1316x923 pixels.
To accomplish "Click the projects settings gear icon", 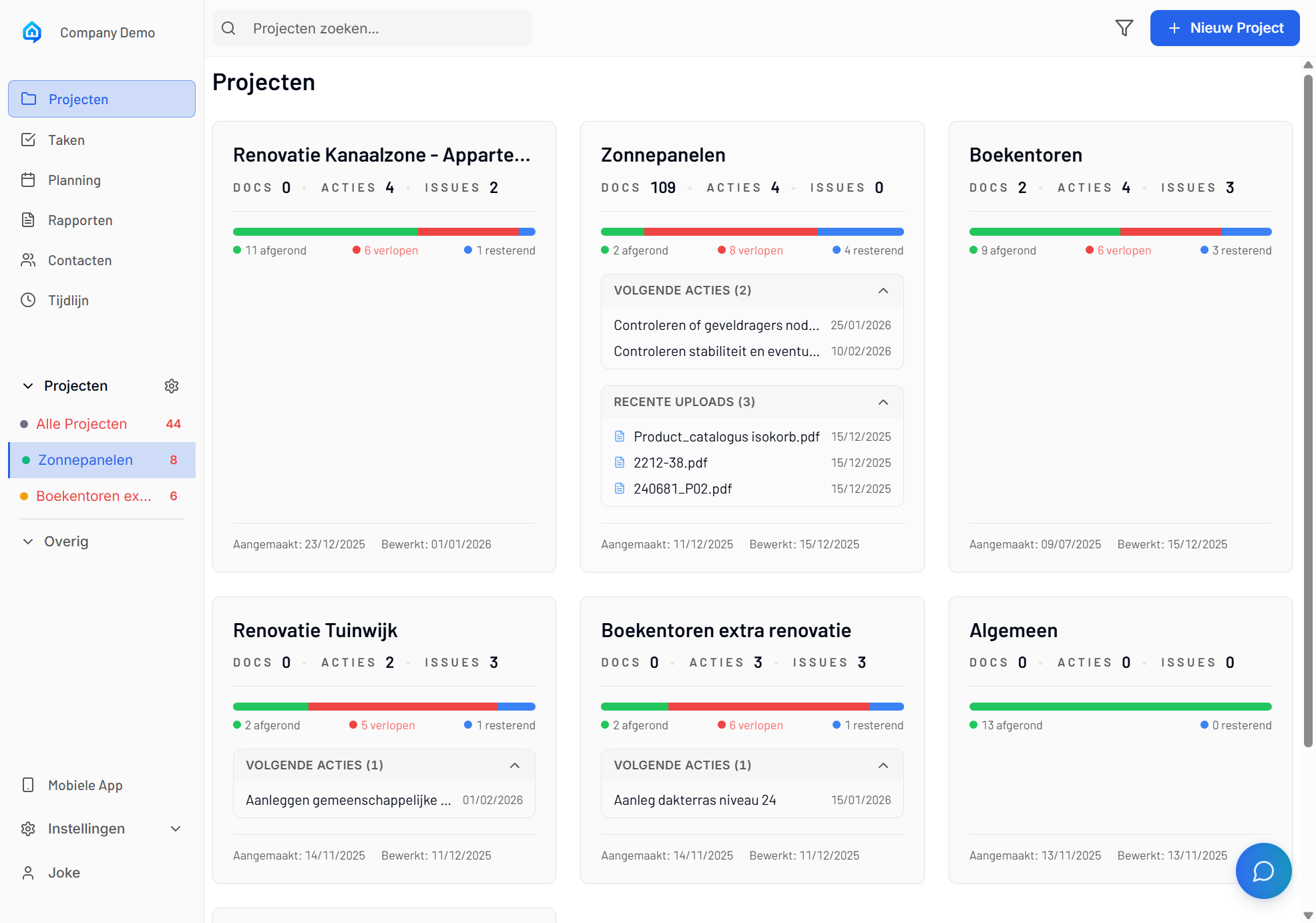I will pyautogui.click(x=172, y=386).
